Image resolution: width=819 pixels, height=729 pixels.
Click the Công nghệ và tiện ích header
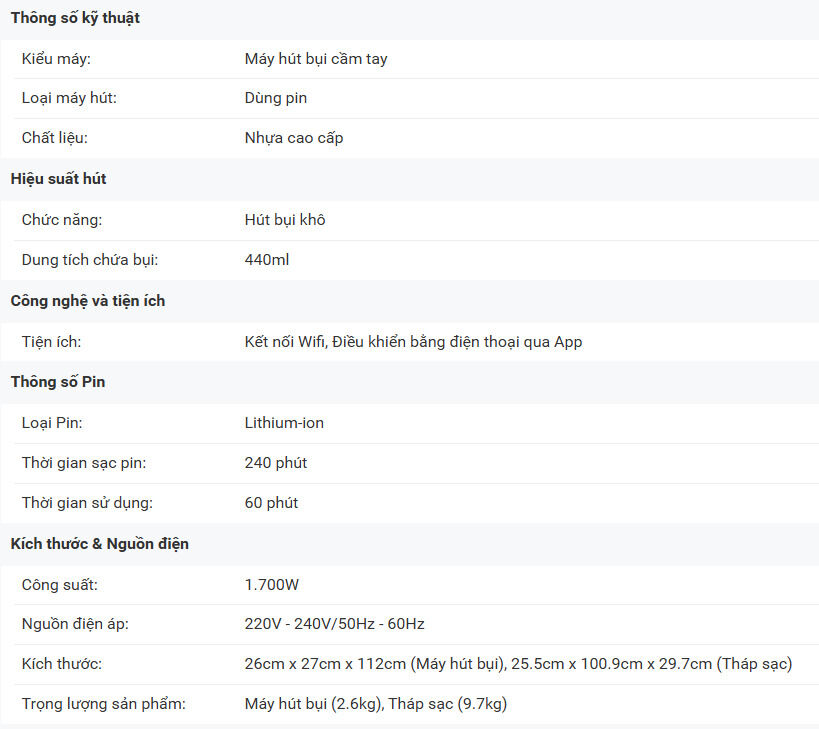pyautogui.click(x=88, y=301)
